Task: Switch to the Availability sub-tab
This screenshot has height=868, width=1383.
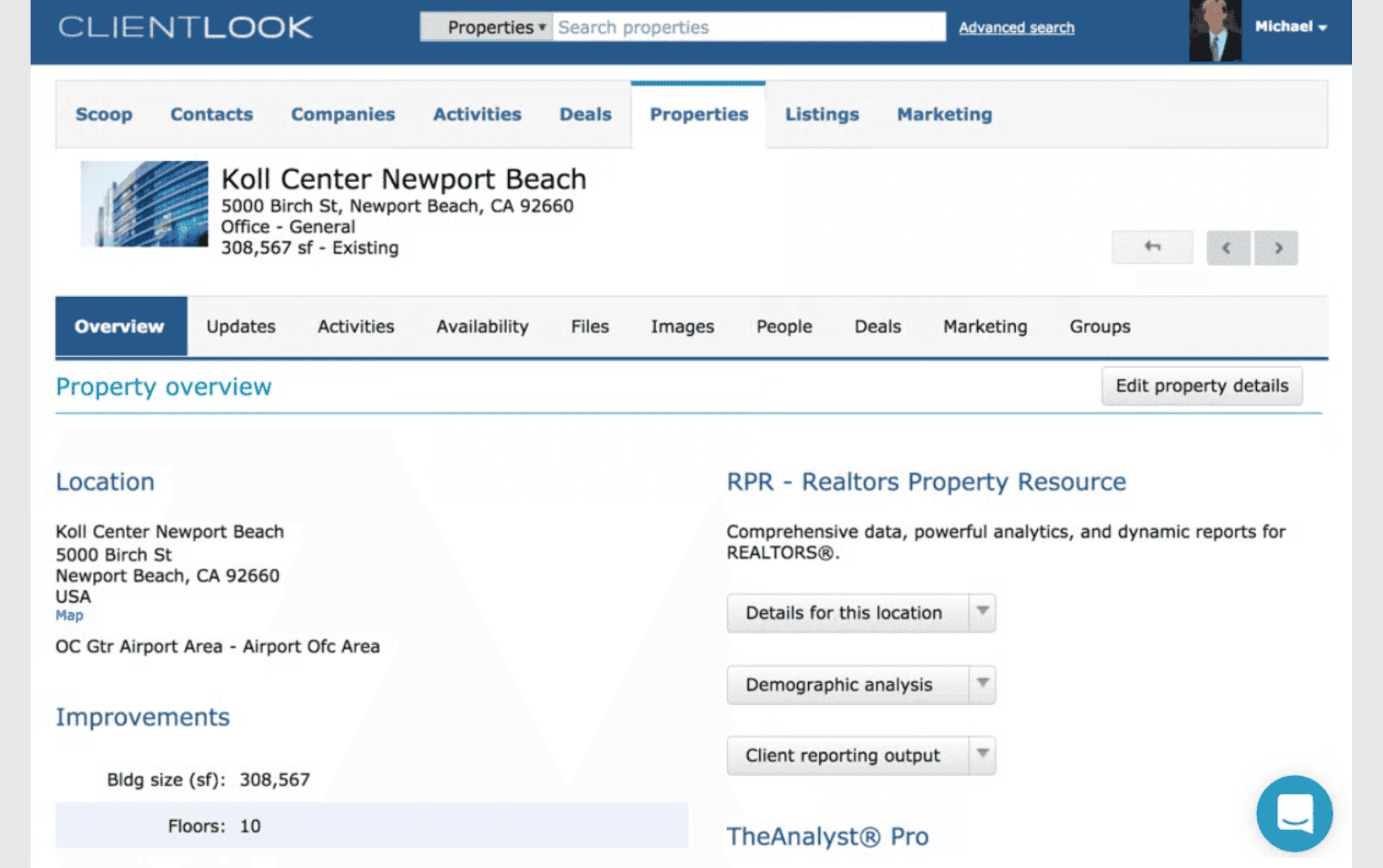Action: coord(482,327)
